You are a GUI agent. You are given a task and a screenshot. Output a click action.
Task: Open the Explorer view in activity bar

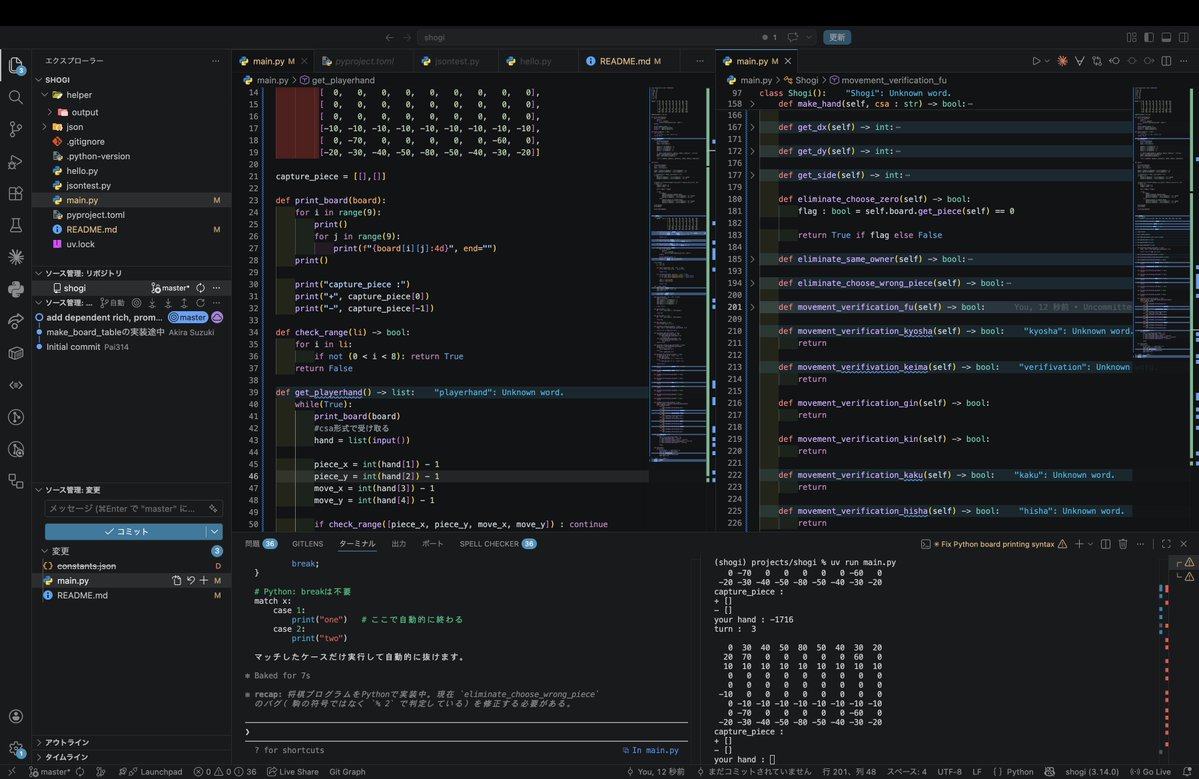(x=15, y=65)
